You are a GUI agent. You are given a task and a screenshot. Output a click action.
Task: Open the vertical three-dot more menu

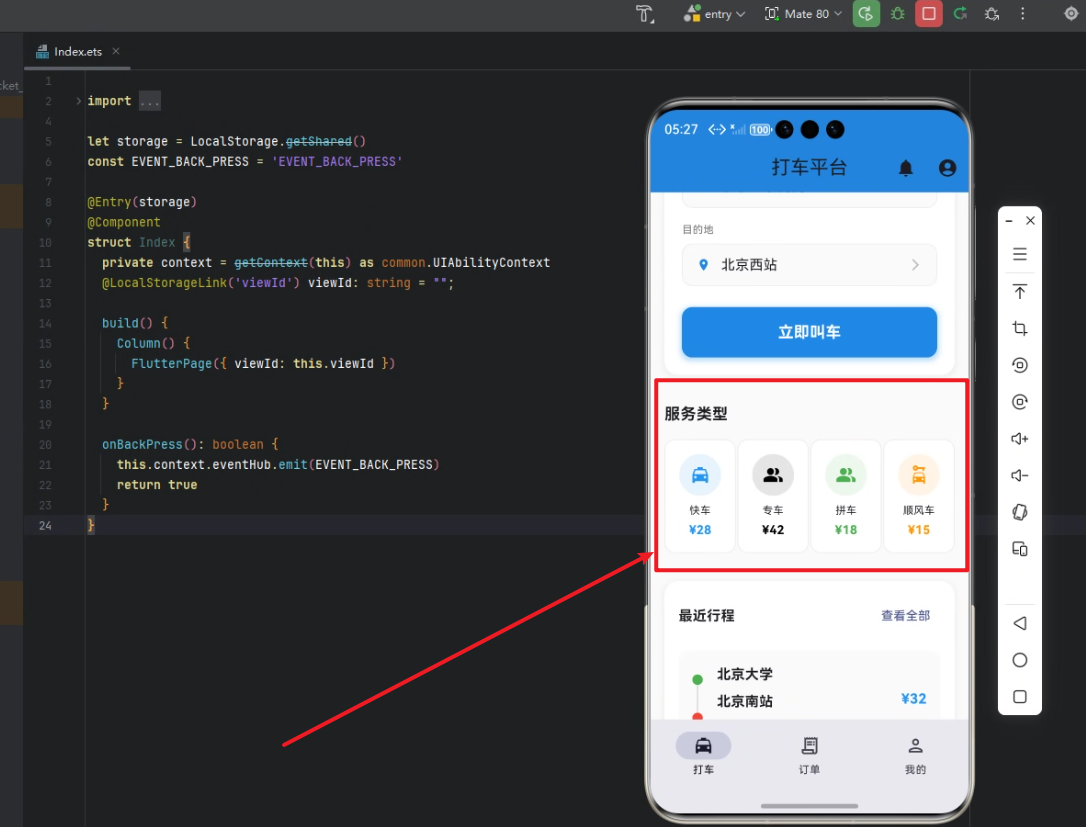pyautogui.click(x=1023, y=14)
